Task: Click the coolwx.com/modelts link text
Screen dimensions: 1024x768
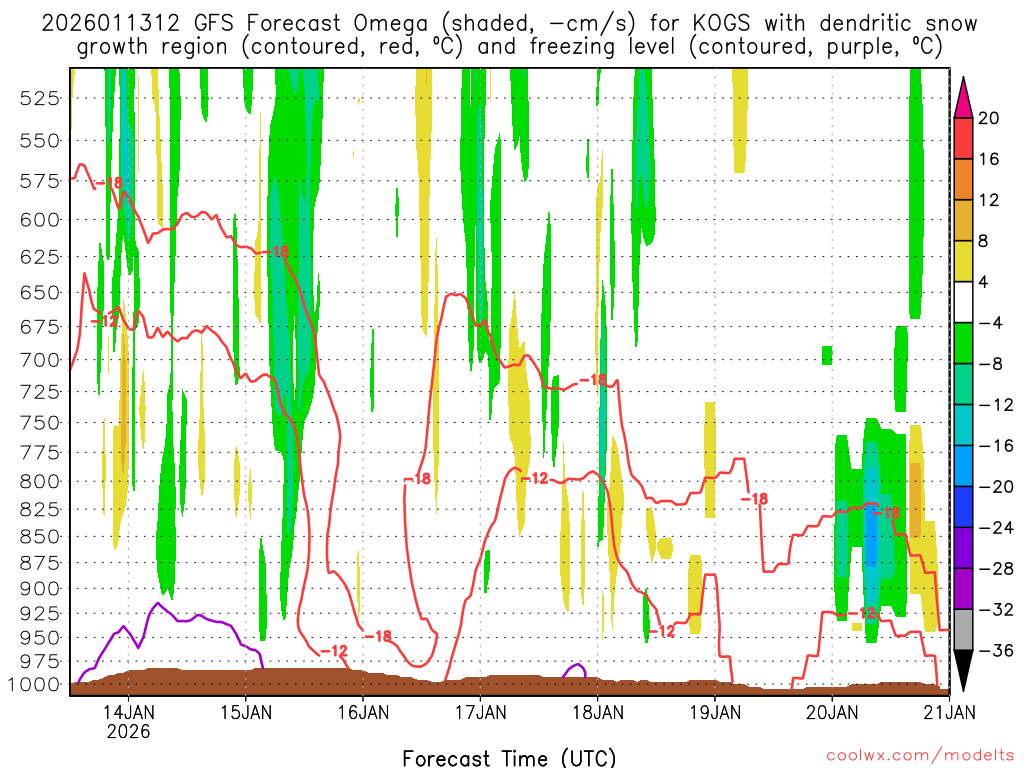Action: 920,756
